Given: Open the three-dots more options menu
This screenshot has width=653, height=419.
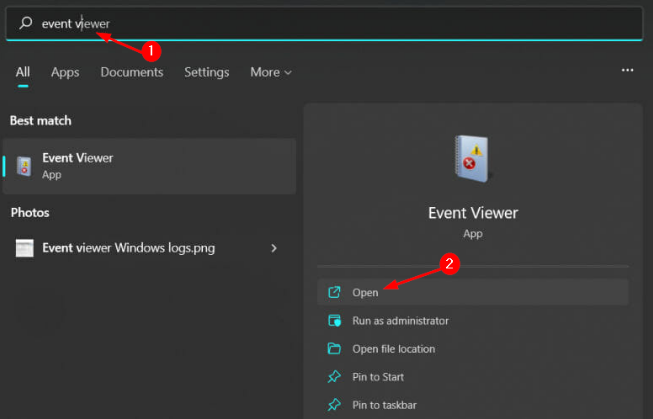Looking at the screenshot, I should pyautogui.click(x=627, y=71).
